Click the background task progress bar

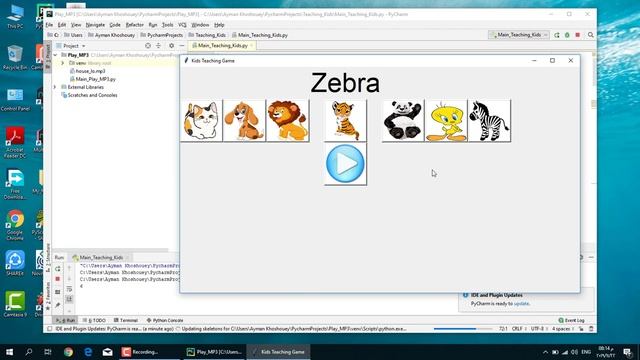(463, 329)
